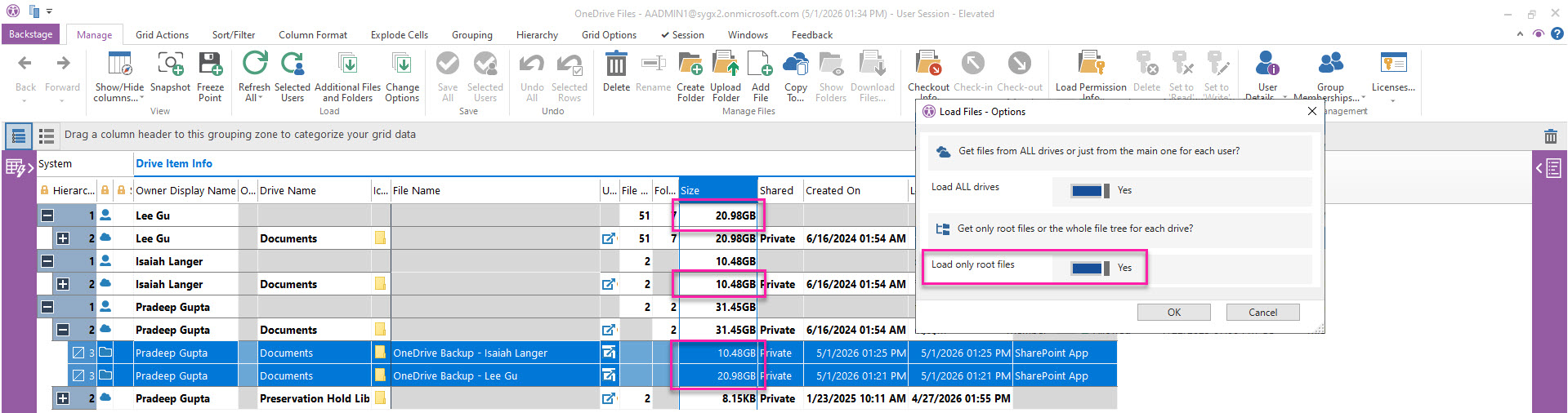Image resolution: width=1568 pixels, height=413 pixels.
Task: Open the Backstage tab
Action: [x=31, y=34]
